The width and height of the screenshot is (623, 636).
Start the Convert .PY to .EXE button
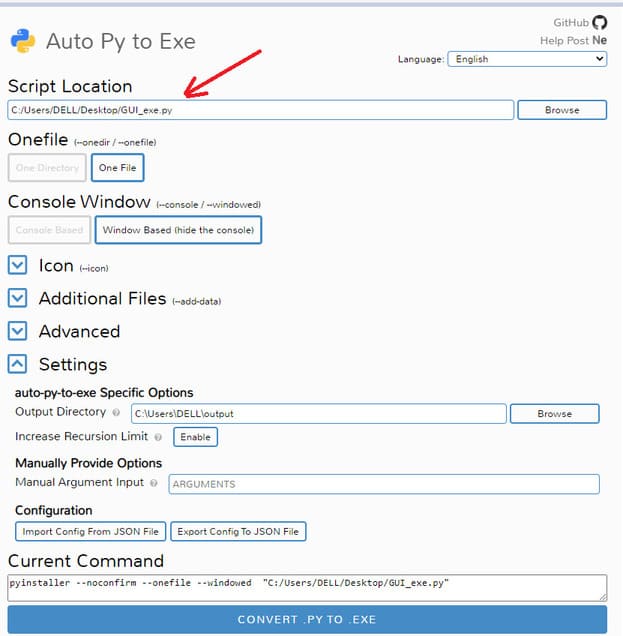pyautogui.click(x=307, y=619)
